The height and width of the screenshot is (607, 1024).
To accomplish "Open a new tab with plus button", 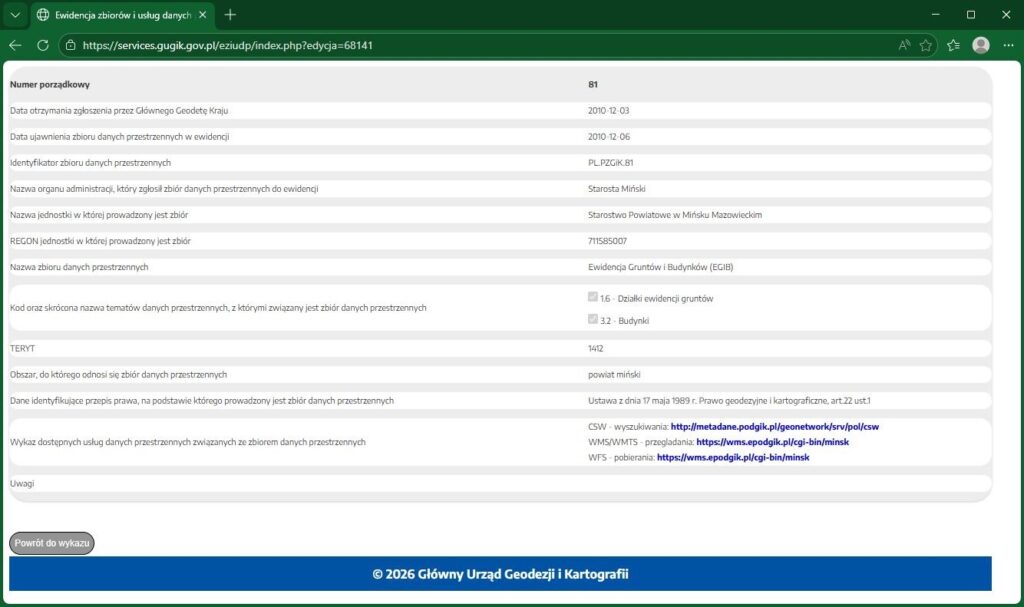I will point(230,15).
